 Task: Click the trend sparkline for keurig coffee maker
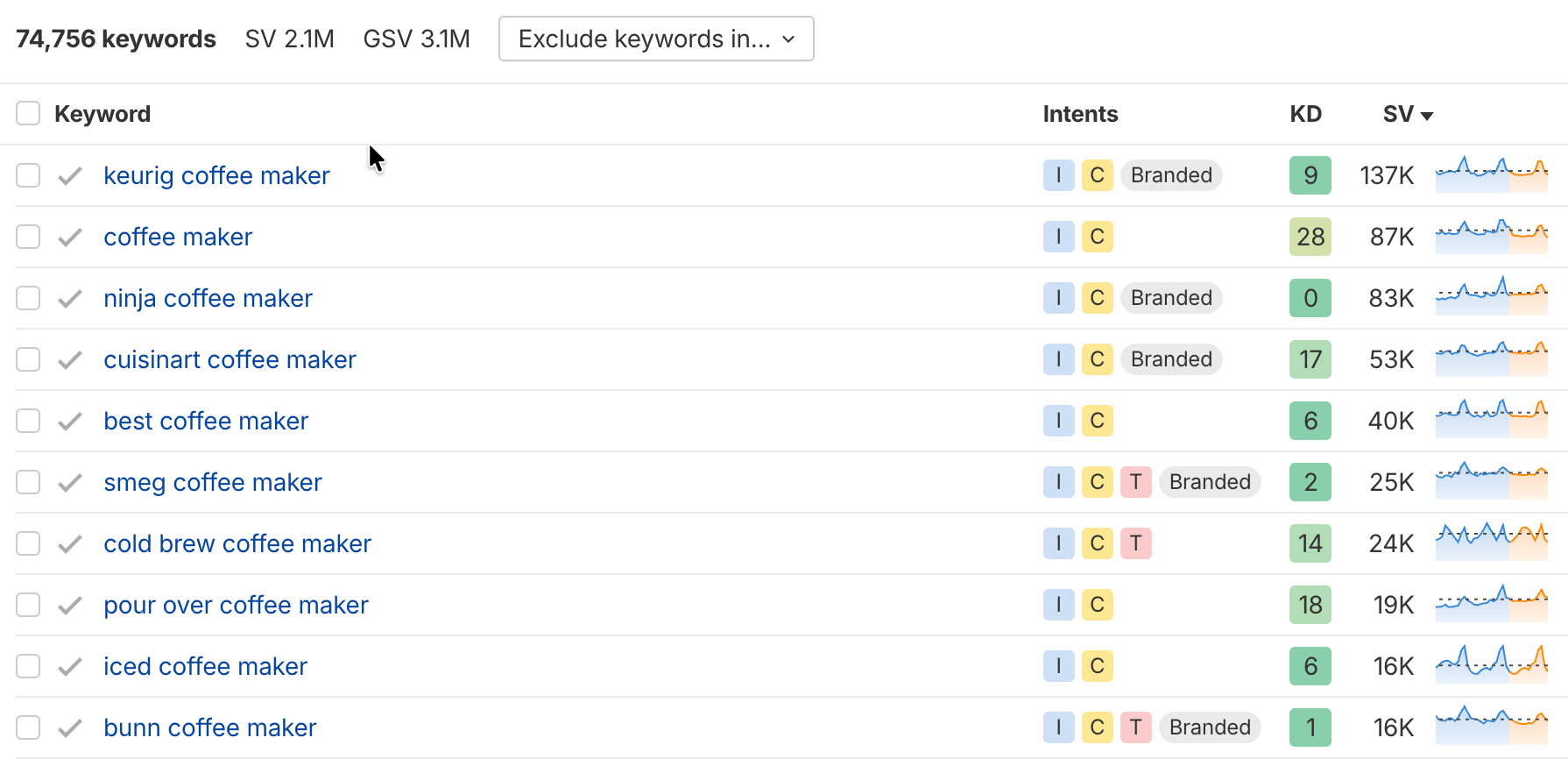1491,175
